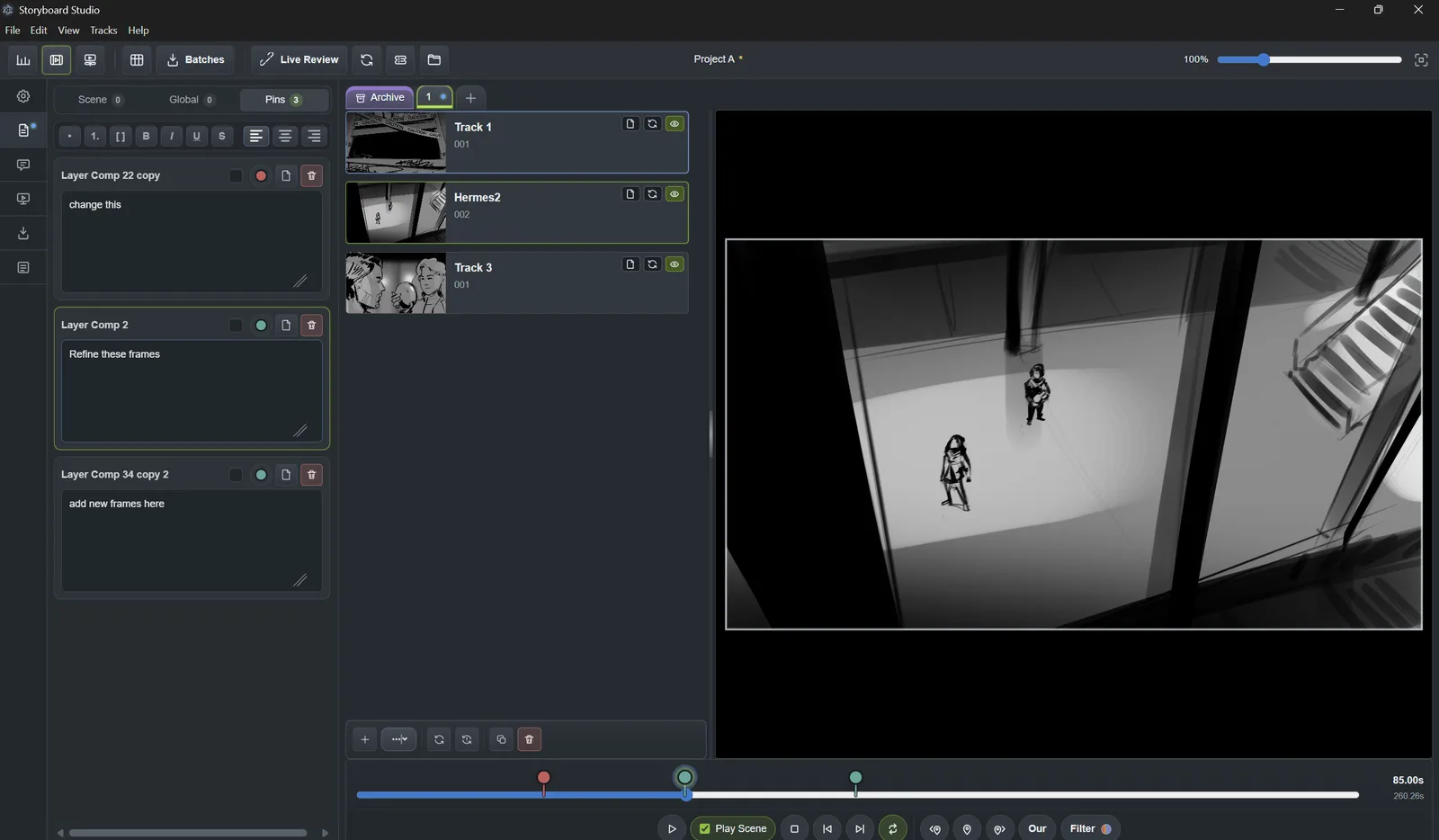Tick the checkbox on Layer Comp 22 copy

coord(236,175)
